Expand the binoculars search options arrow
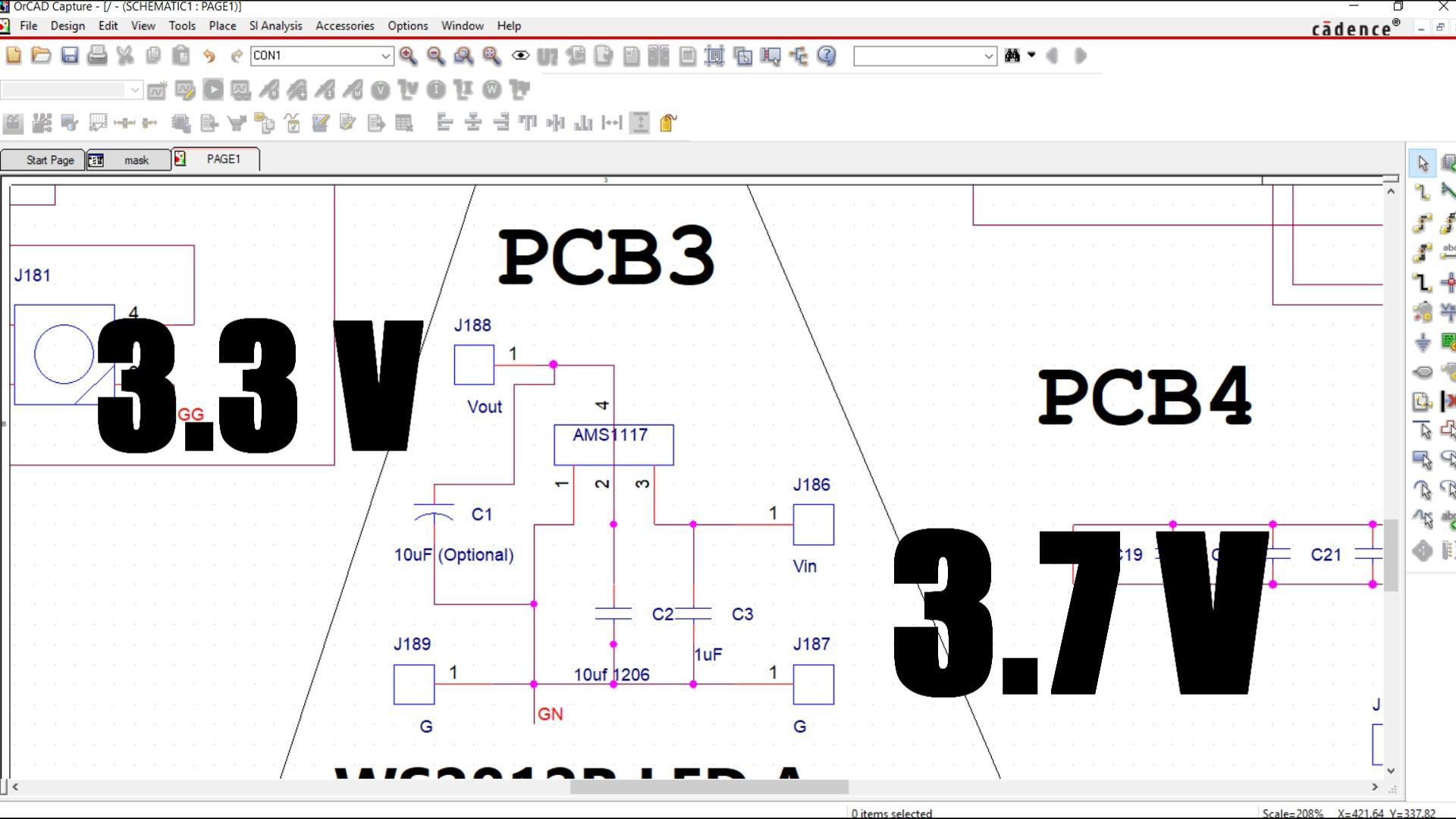Viewport: 1456px width, 819px height. [x=1031, y=55]
